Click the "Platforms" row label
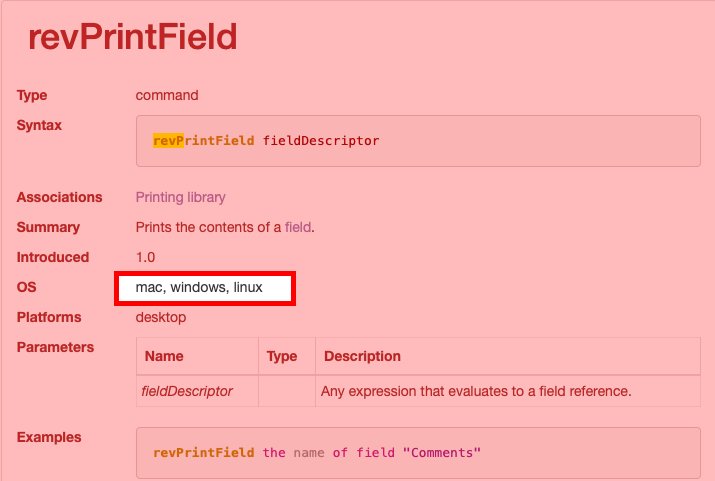715x481 pixels. tap(50, 317)
